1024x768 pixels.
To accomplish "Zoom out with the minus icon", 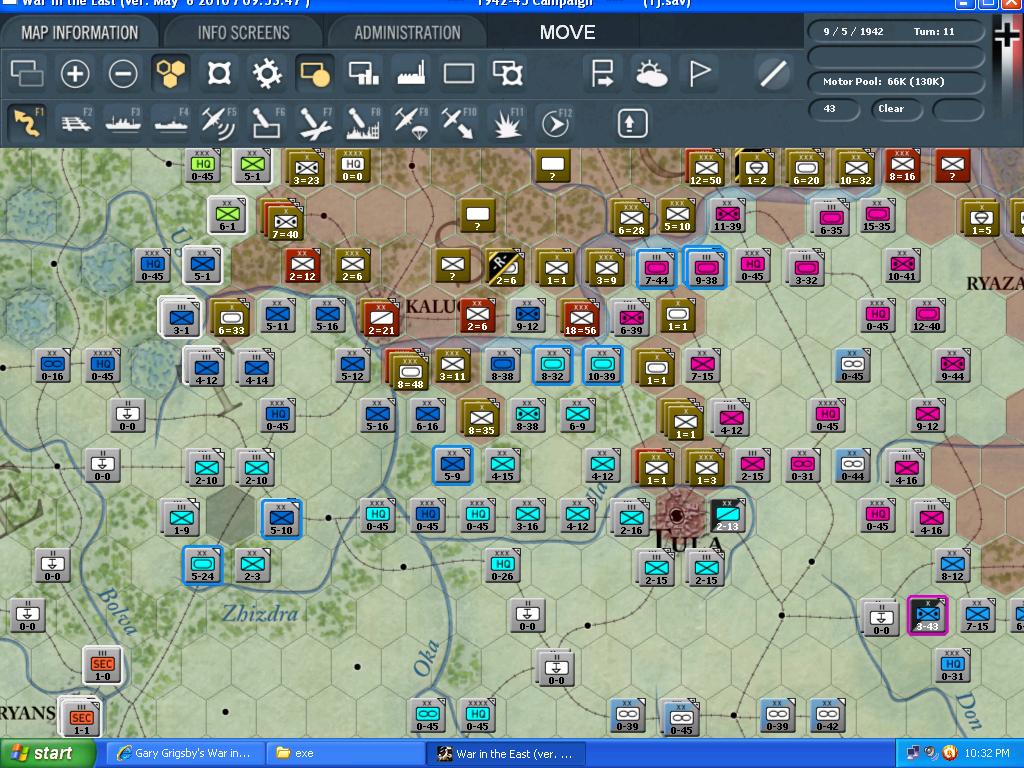I will click(123, 73).
